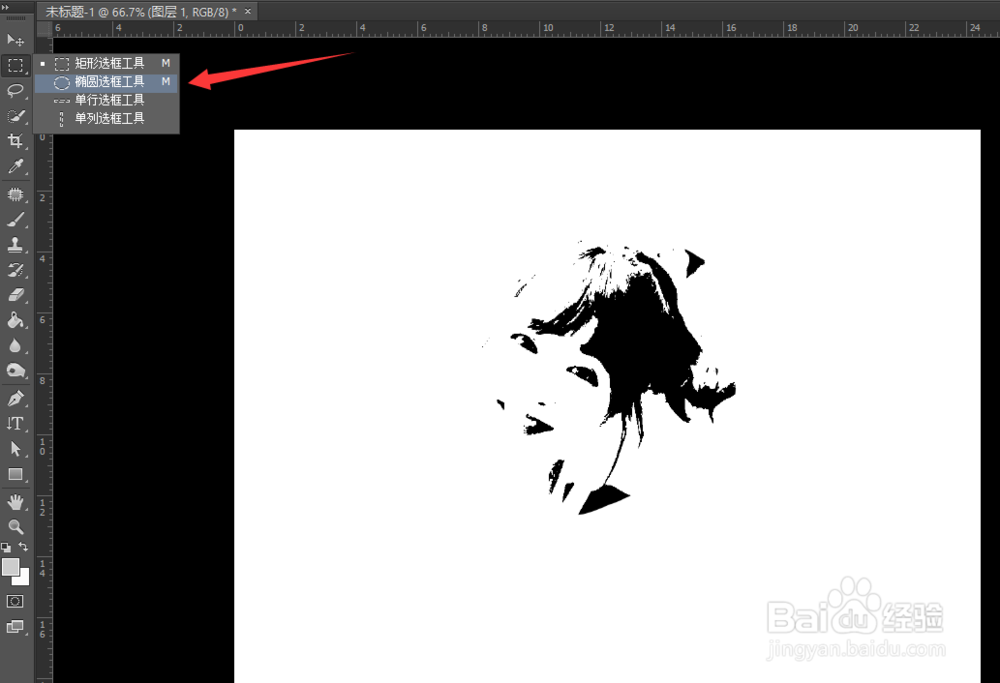Select the Eraser tool
Viewport: 1000px width, 683px height.
(15, 295)
